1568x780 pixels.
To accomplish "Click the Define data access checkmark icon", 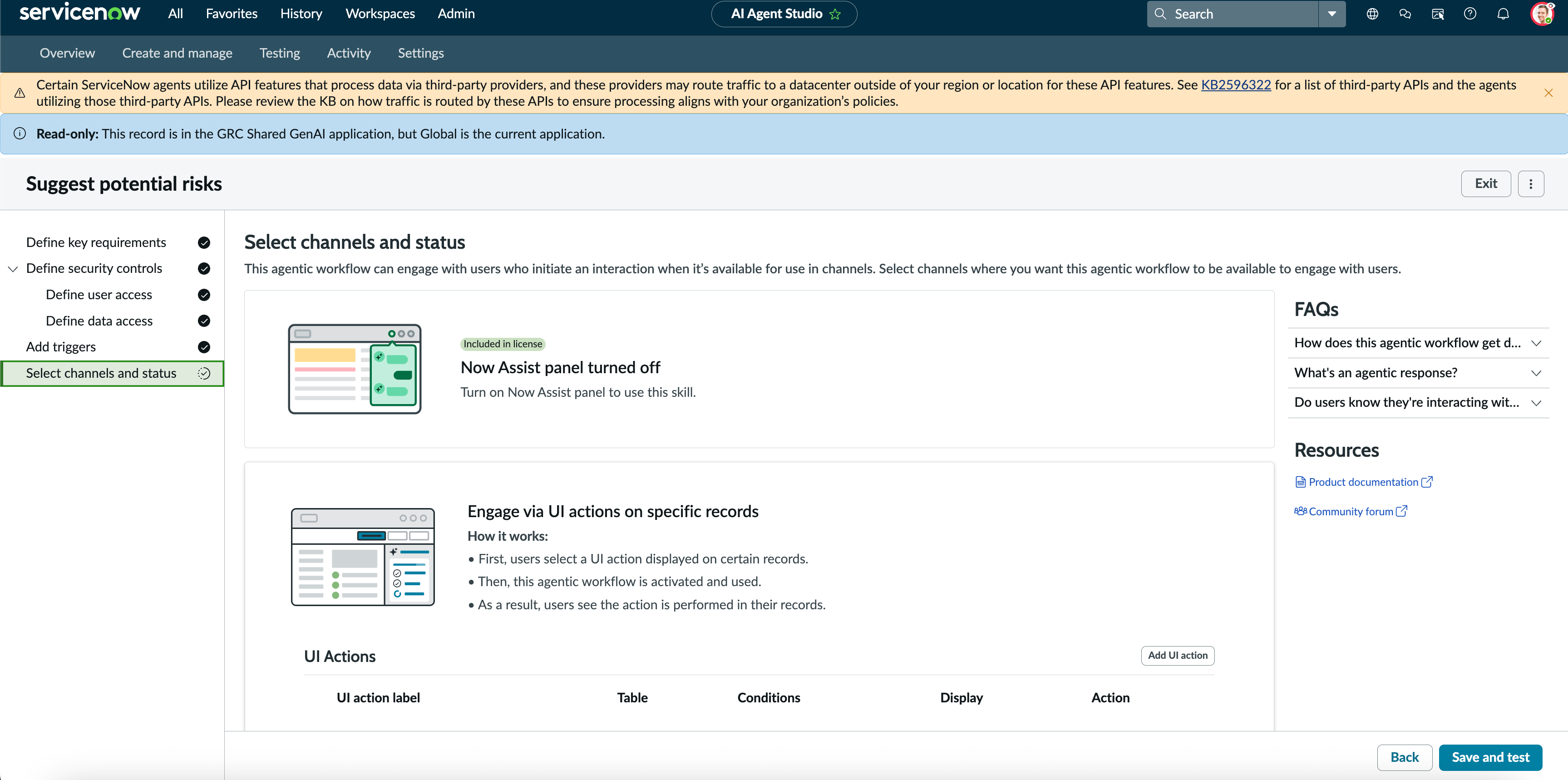I will (204, 321).
